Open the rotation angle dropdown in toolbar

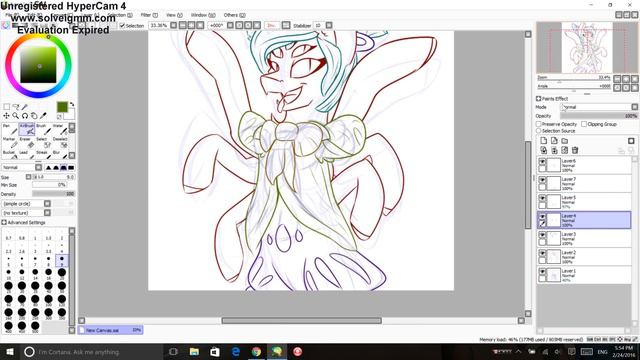230,25
